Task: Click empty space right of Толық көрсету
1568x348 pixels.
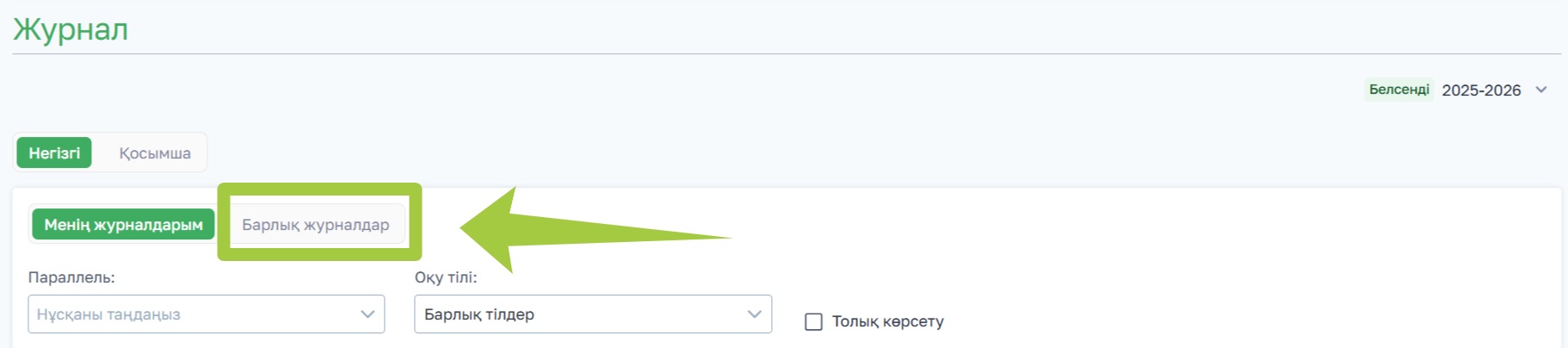Action: (x=1205, y=322)
